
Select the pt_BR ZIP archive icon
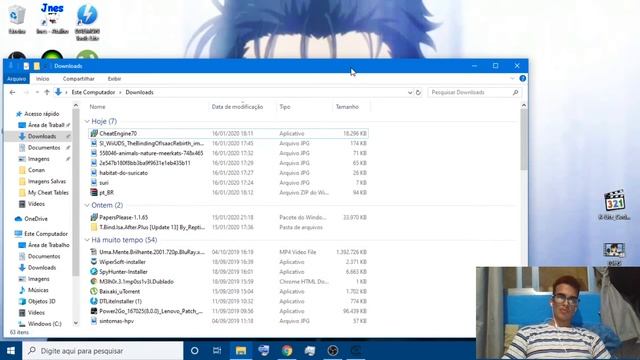click(94, 192)
